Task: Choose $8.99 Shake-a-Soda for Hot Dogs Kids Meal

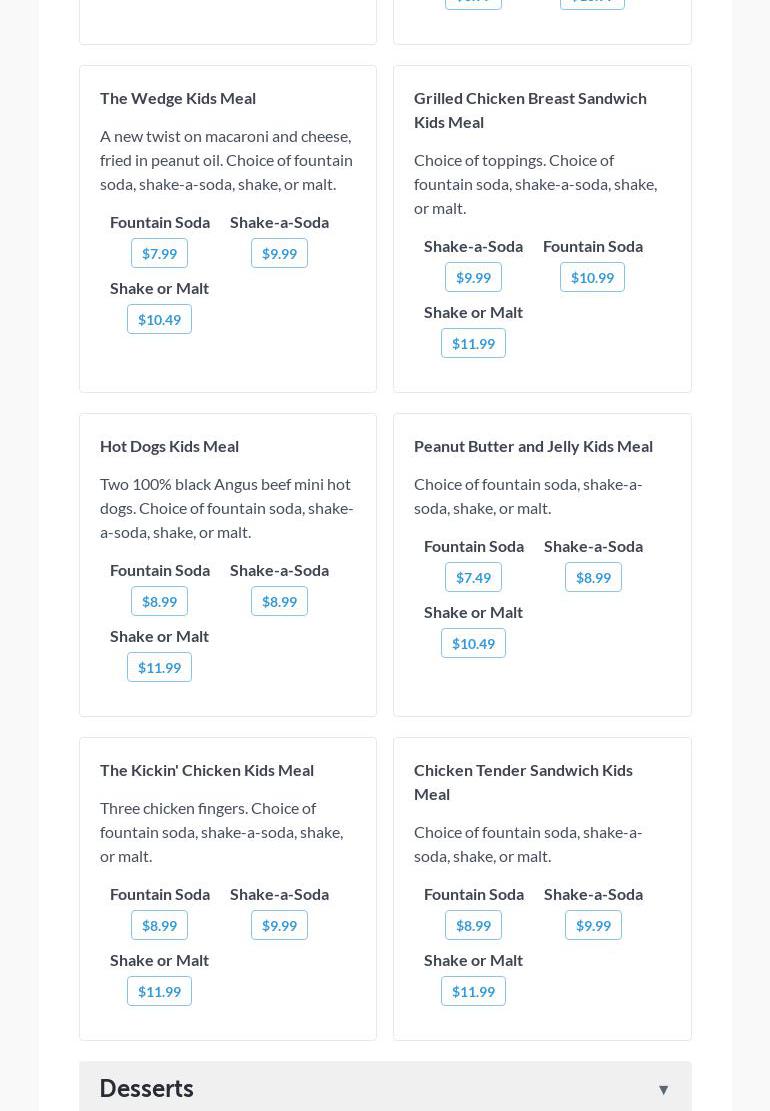Action: tap(279, 602)
